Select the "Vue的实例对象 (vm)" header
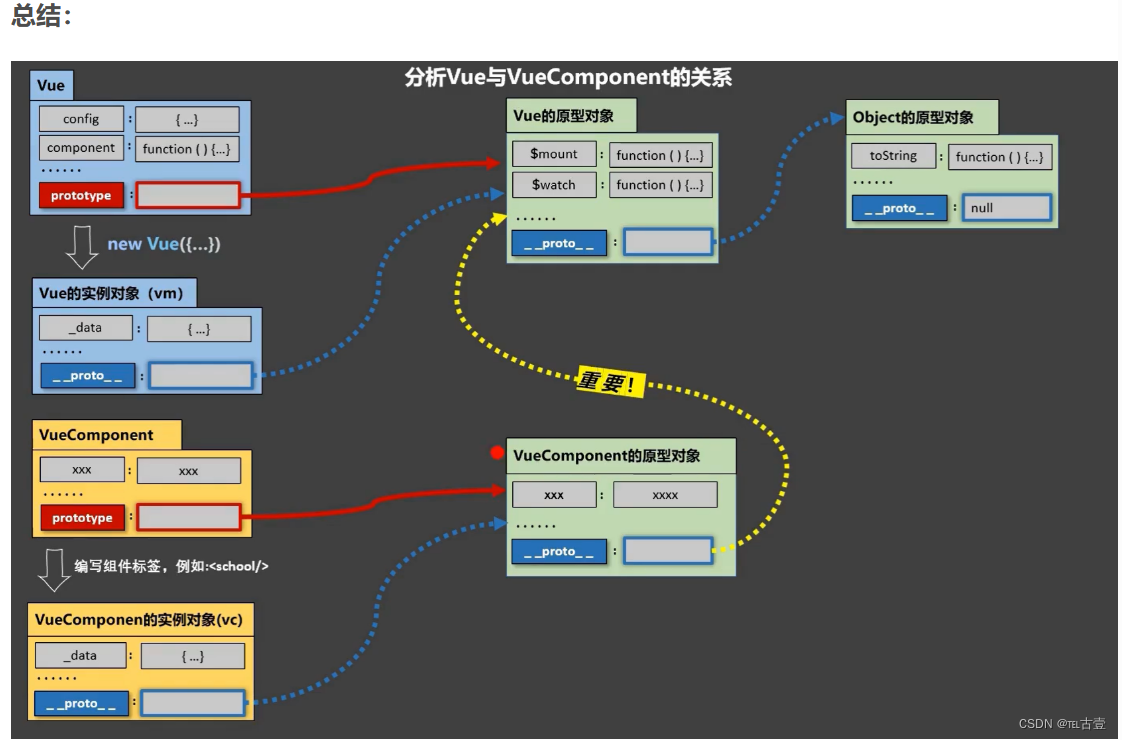The width and height of the screenshot is (1122, 740). tap(114, 293)
